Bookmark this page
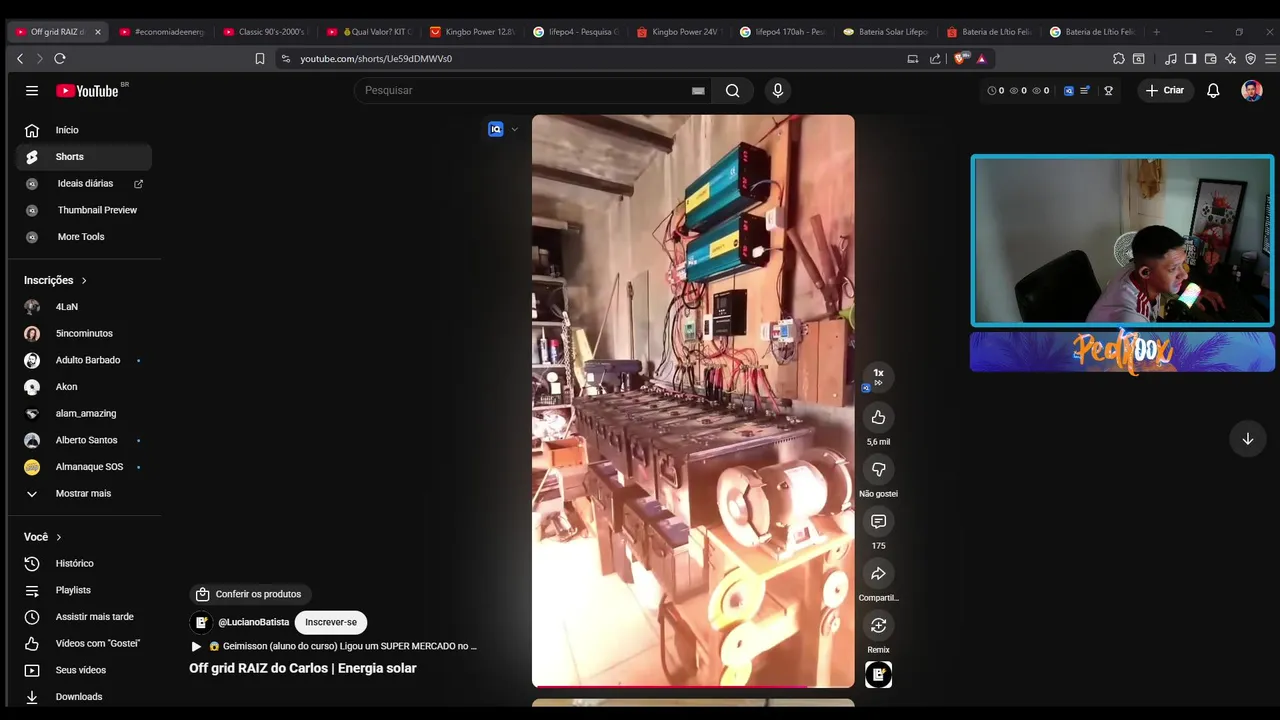This screenshot has width=1280, height=720. point(260,59)
